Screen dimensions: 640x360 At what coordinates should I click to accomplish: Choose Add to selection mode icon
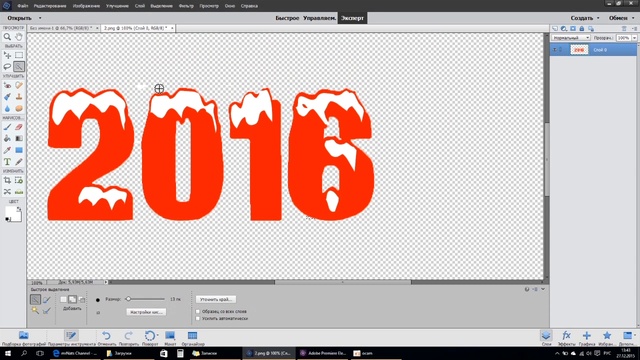tap(72, 300)
